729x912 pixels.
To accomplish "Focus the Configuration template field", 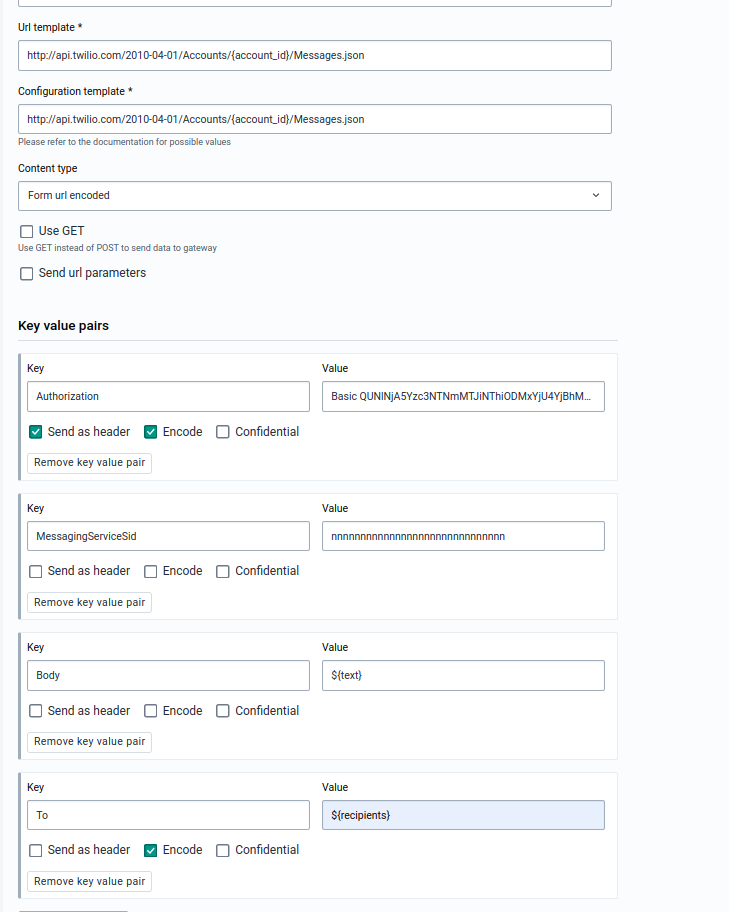I will [x=314, y=120].
